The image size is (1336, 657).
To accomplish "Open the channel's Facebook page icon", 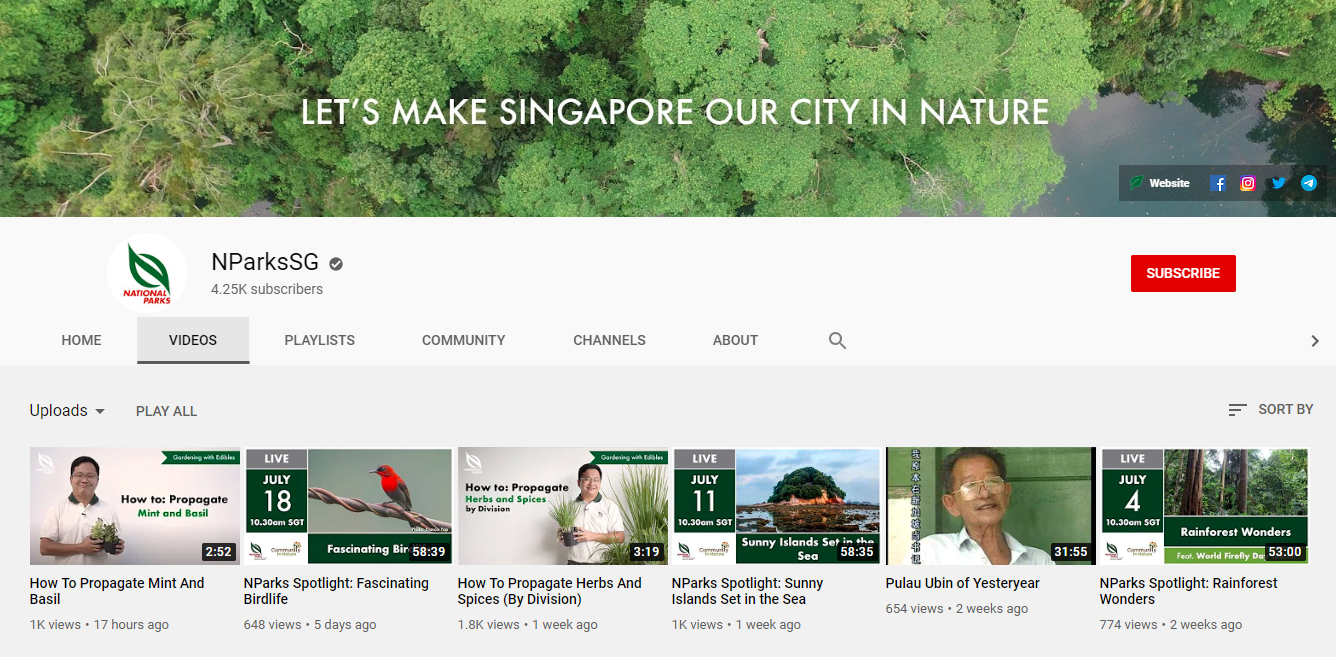I will pyautogui.click(x=1218, y=183).
